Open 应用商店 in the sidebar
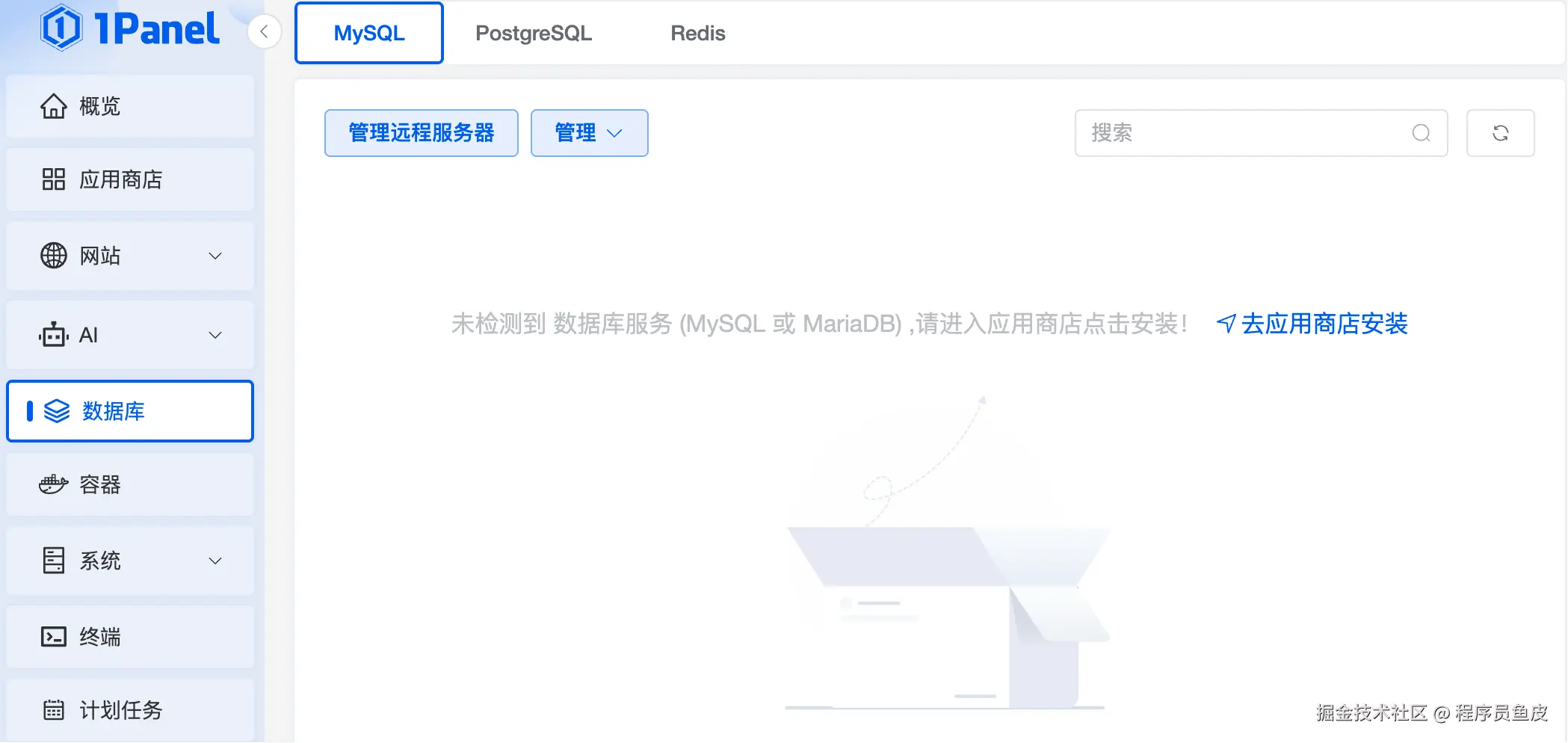Viewport: 1568px width, 743px height. tap(130, 179)
